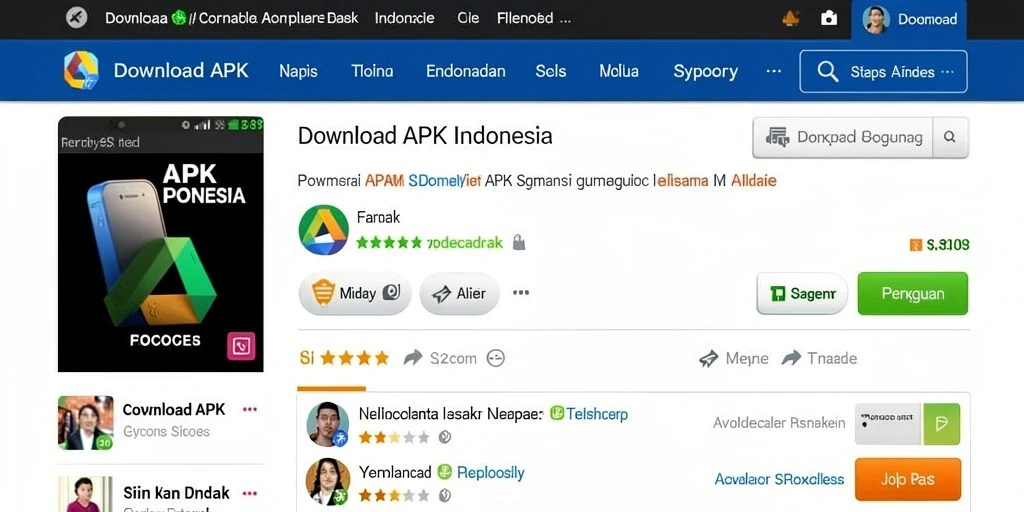Open the Doomoad profile avatar
This screenshot has height=512, width=1024.
tap(876, 19)
